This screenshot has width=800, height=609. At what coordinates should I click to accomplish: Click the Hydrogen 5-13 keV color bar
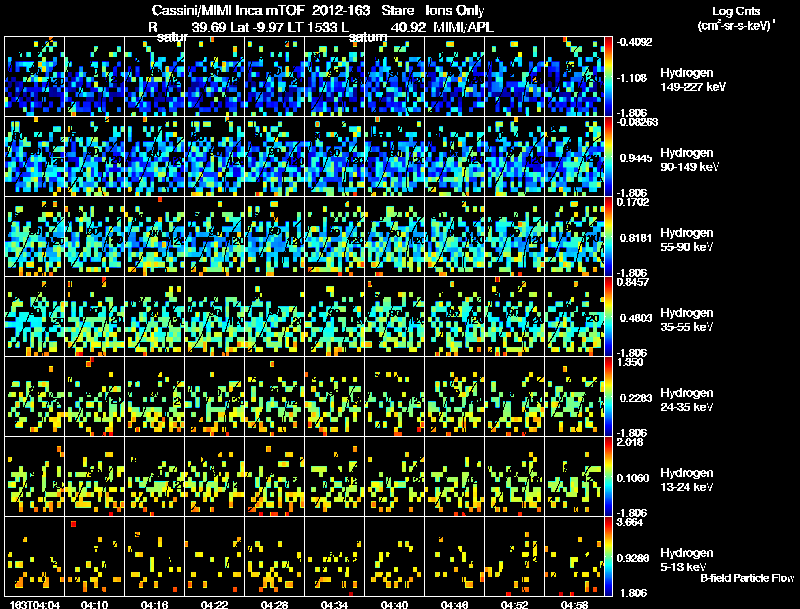pos(608,556)
